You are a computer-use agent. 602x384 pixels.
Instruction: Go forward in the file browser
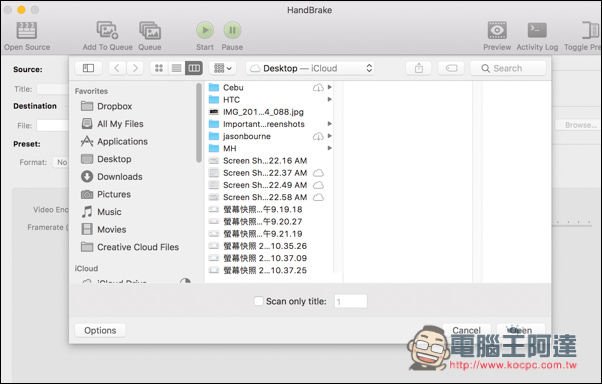coord(135,68)
